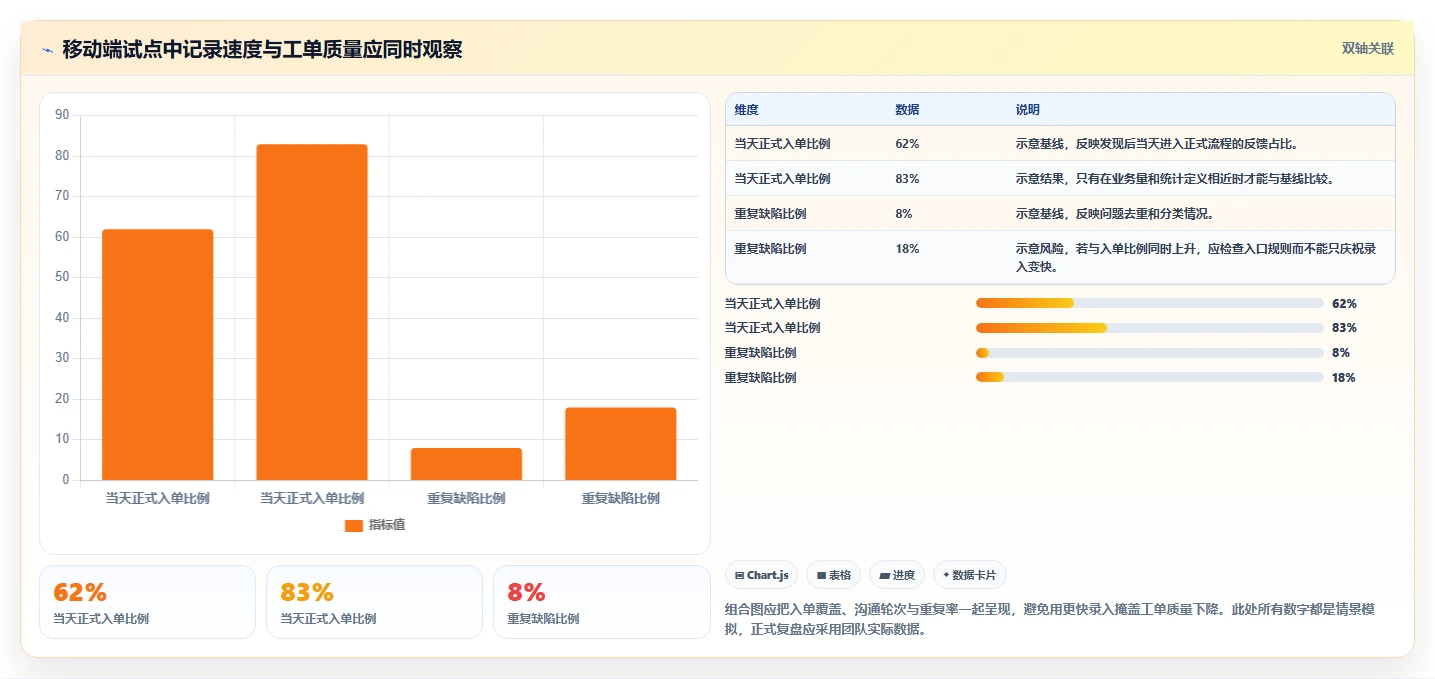1435x679 pixels.
Task: Click the 62% cell in the table
Action: pos(907,144)
